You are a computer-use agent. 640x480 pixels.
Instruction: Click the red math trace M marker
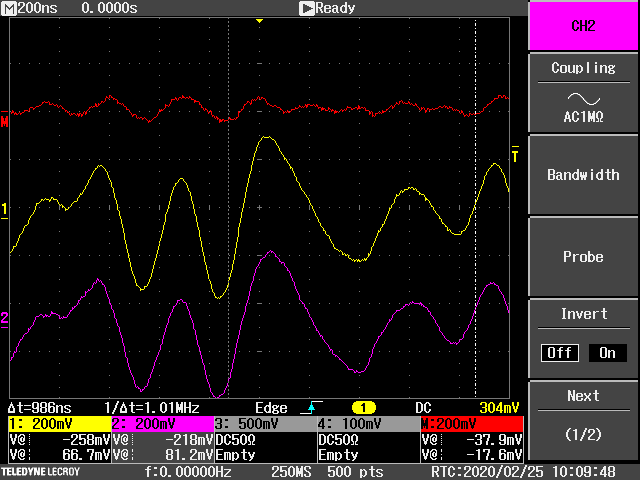[x=5, y=123]
